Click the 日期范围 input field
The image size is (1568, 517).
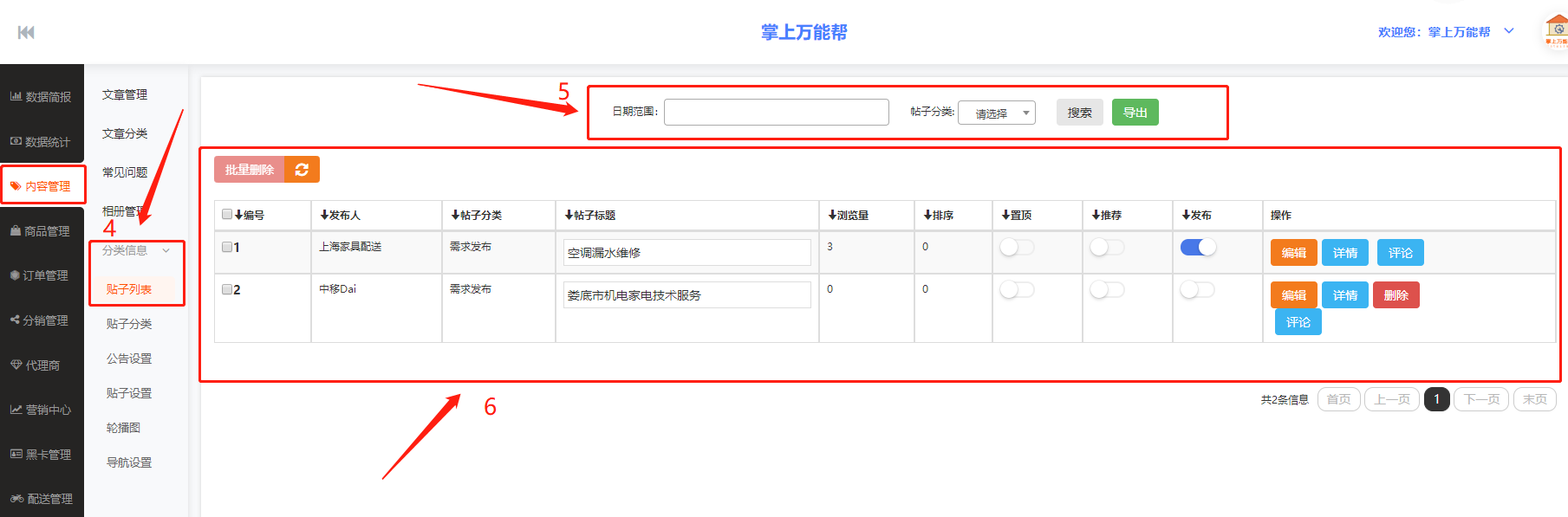pos(776,113)
